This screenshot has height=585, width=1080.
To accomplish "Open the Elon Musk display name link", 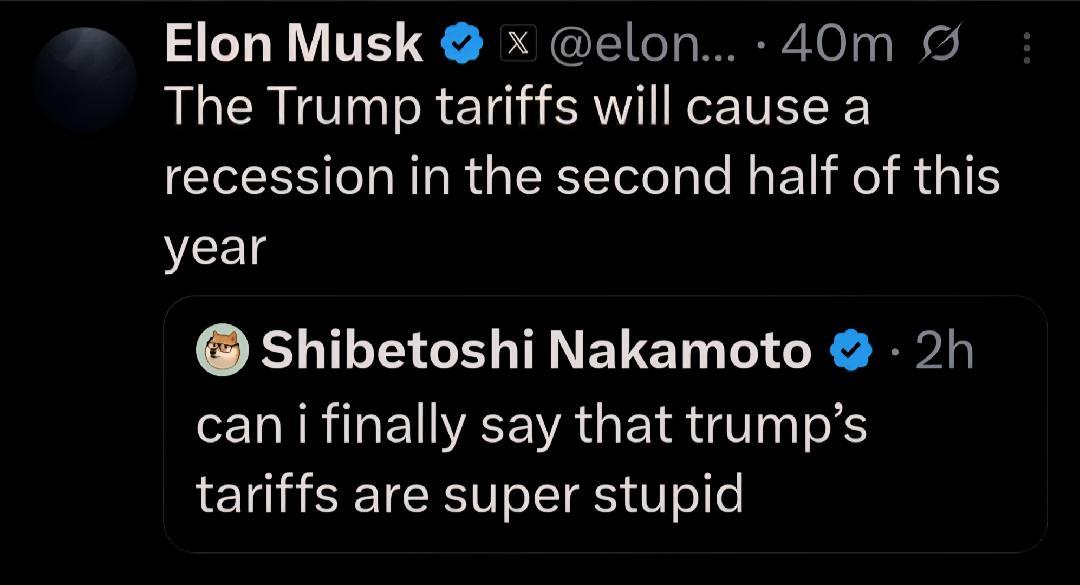I will (293, 45).
